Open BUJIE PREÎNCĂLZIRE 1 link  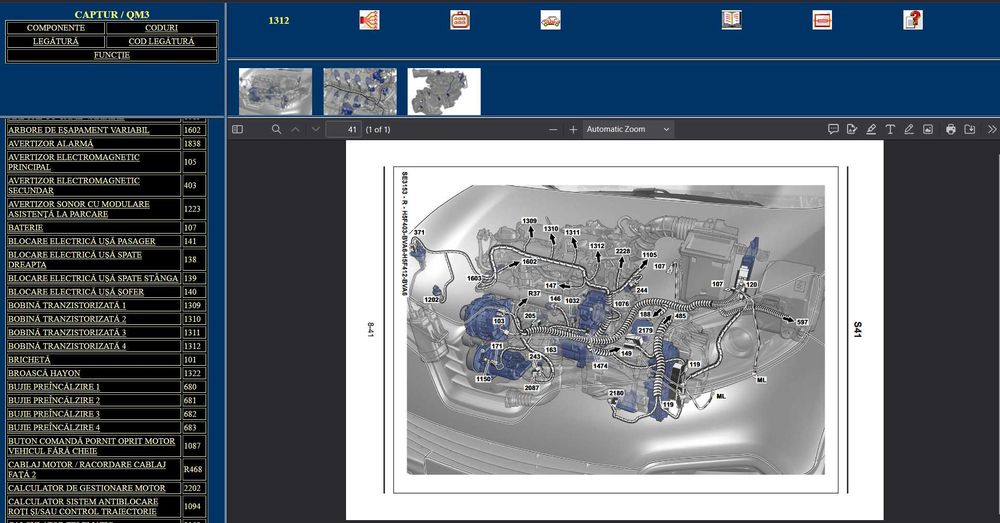(54, 387)
